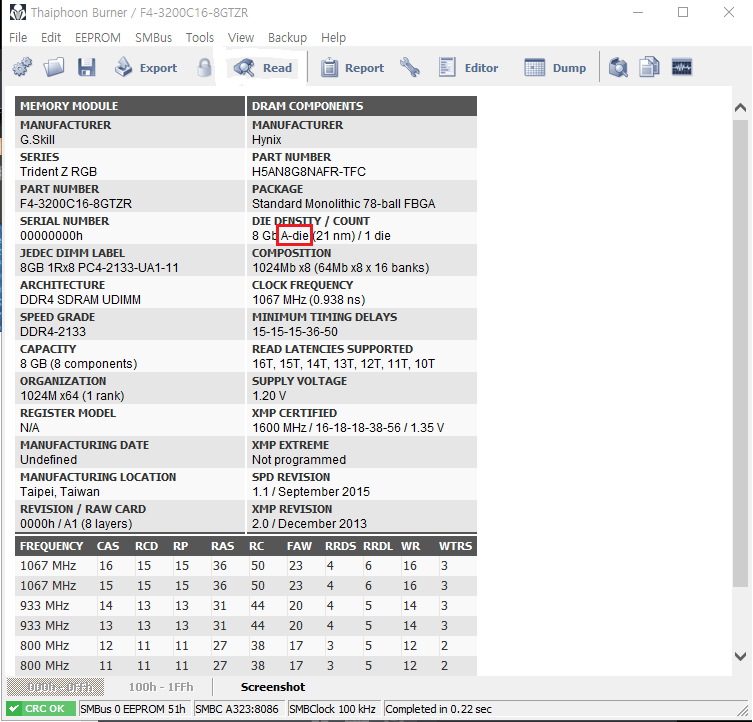Click the Export toolbar button
The height and width of the screenshot is (722, 753).
pyautogui.click(x=146, y=67)
